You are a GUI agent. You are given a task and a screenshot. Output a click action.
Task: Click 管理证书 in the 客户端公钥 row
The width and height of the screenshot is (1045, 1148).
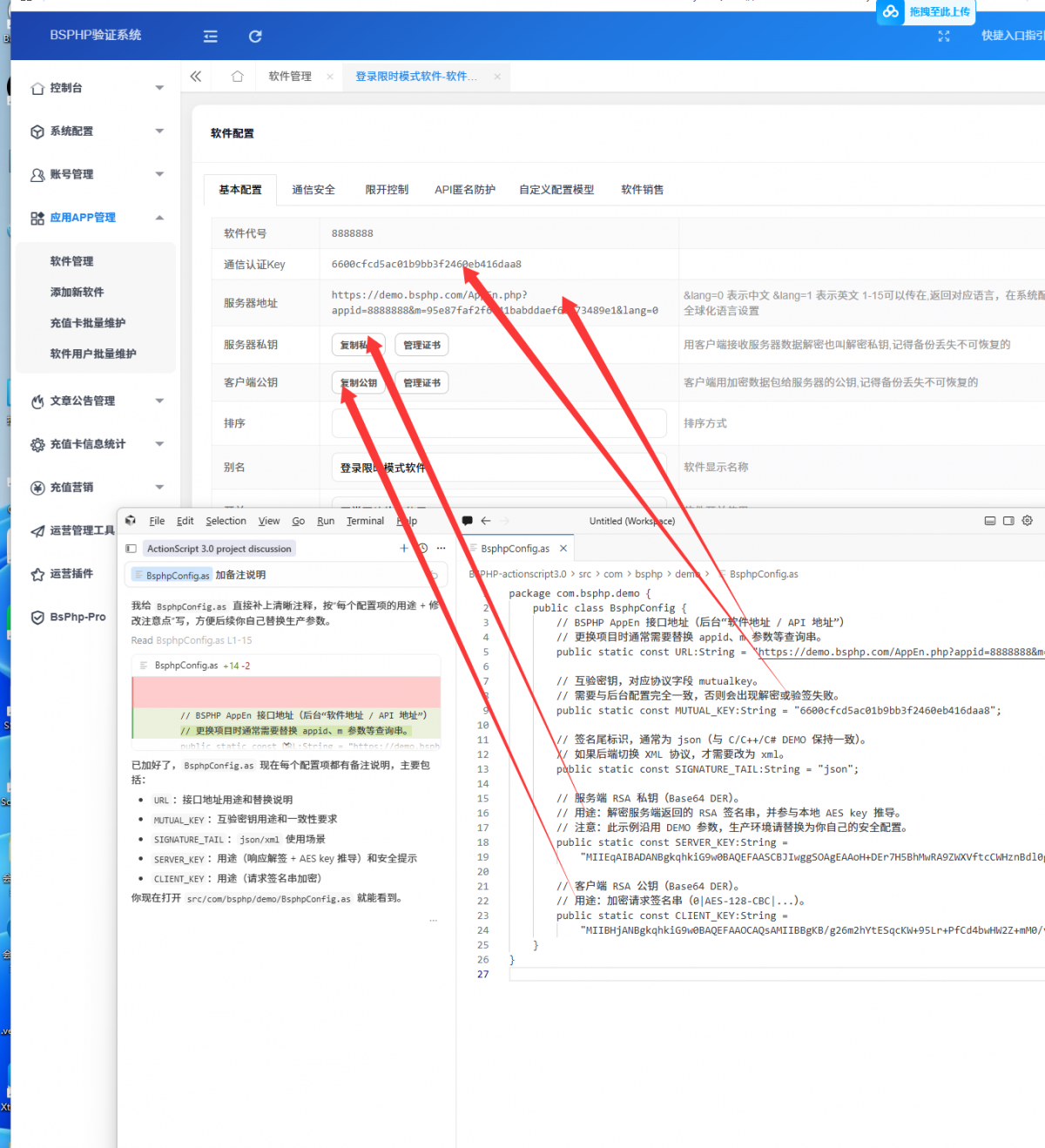point(421,382)
